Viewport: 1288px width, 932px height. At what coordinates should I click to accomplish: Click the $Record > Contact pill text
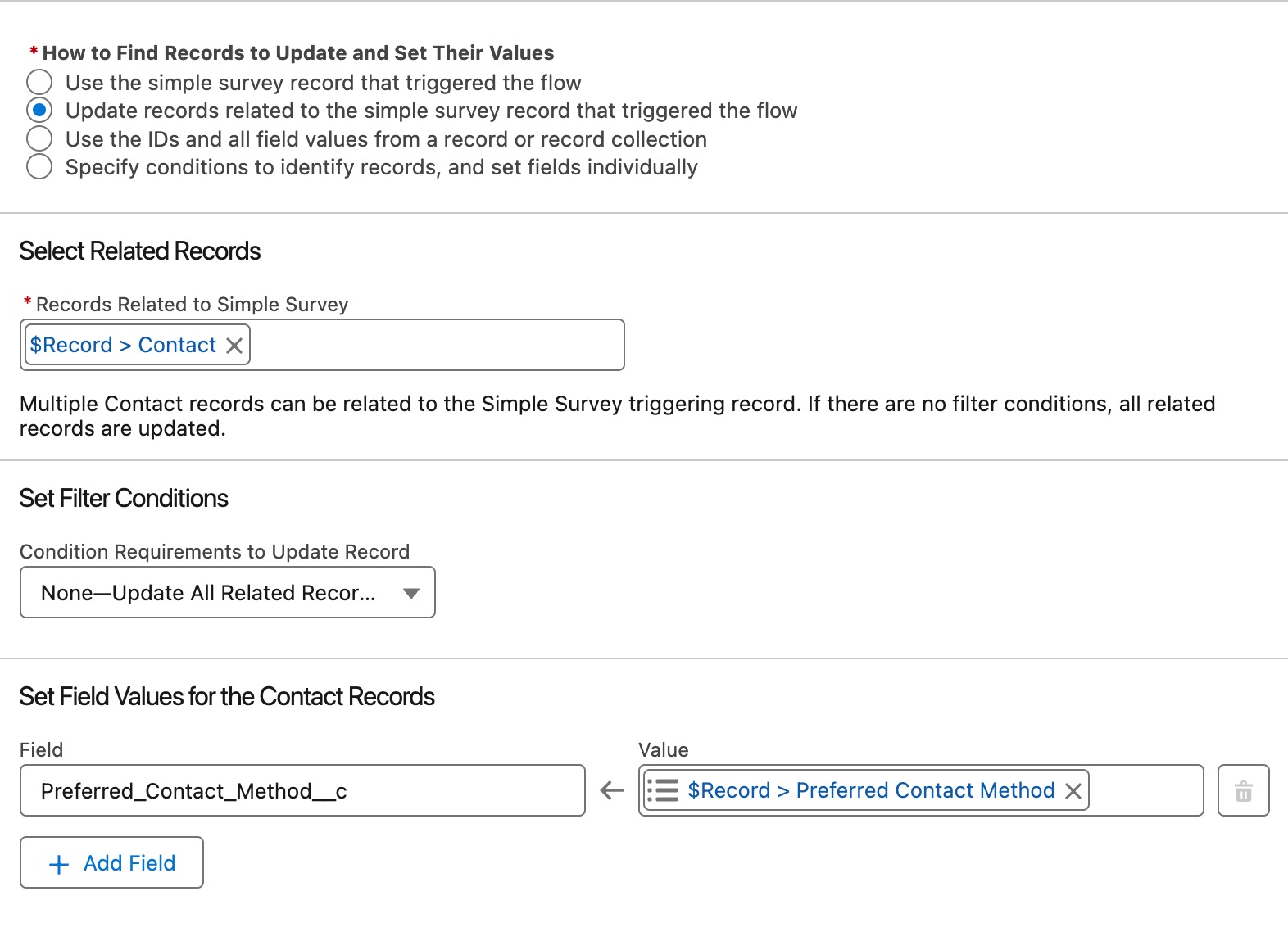coord(123,345)
